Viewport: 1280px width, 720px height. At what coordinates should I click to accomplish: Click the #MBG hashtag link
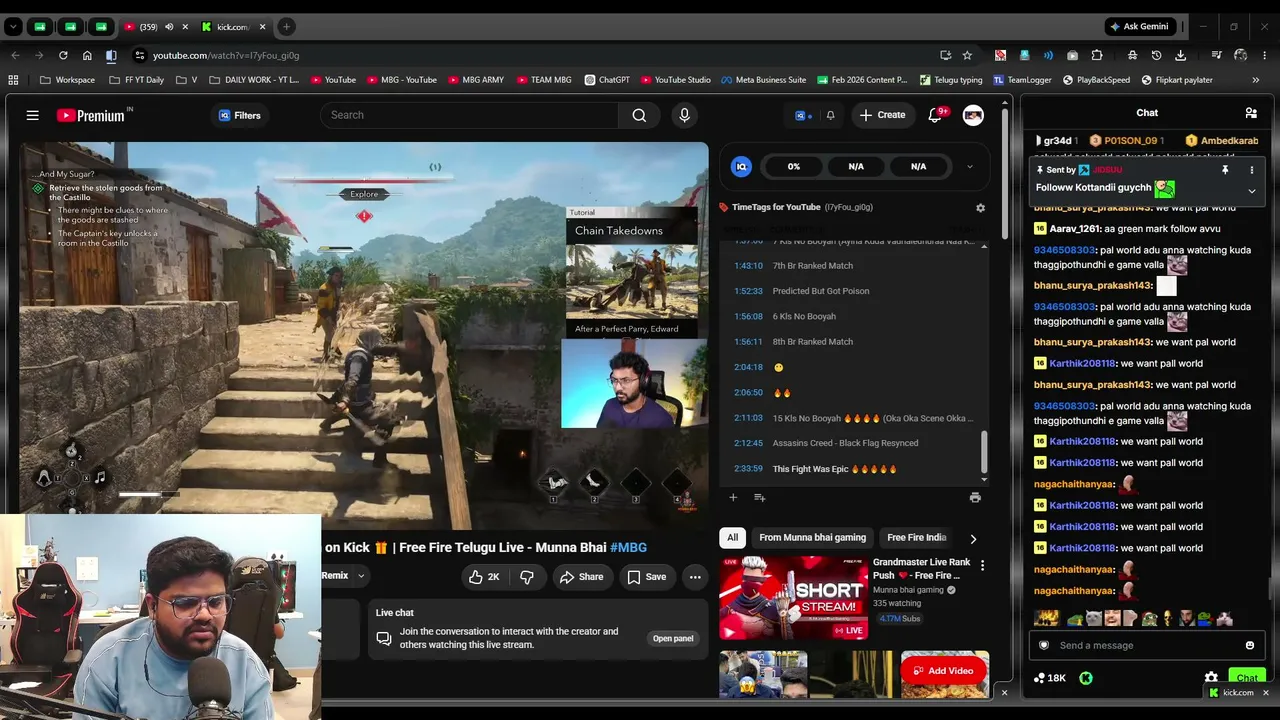628,548
